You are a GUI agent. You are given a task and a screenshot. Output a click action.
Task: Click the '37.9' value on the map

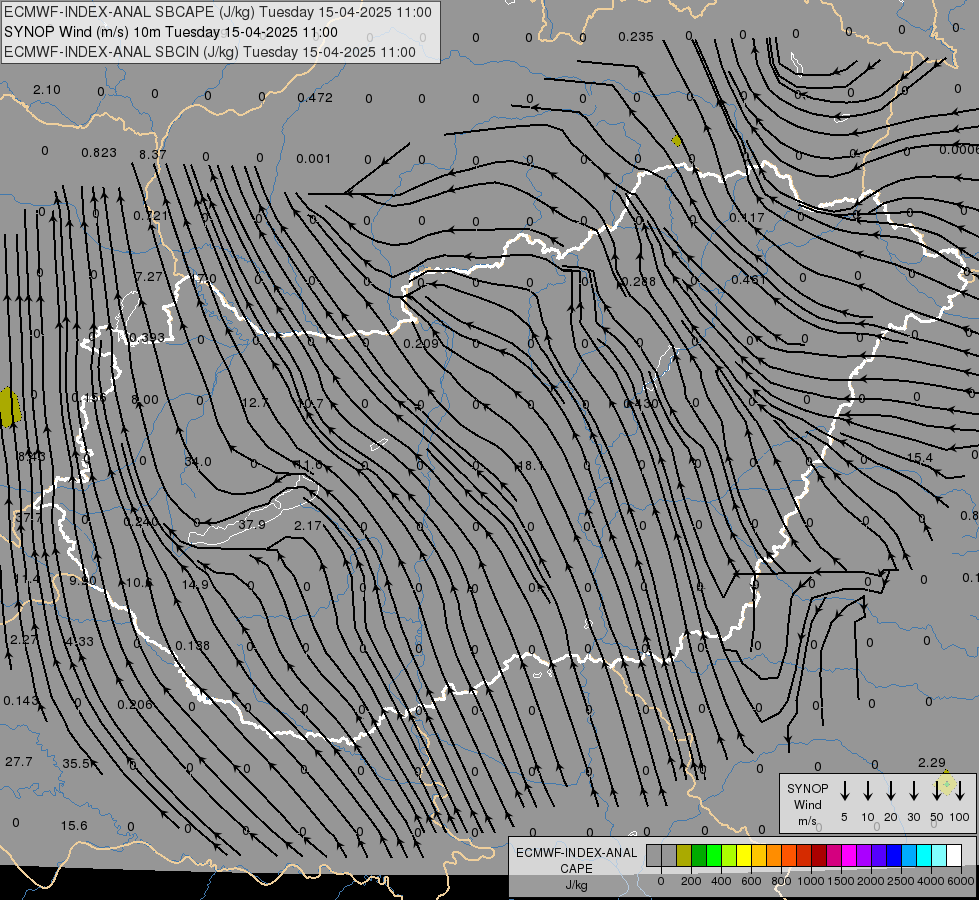(x=252, y=525)
